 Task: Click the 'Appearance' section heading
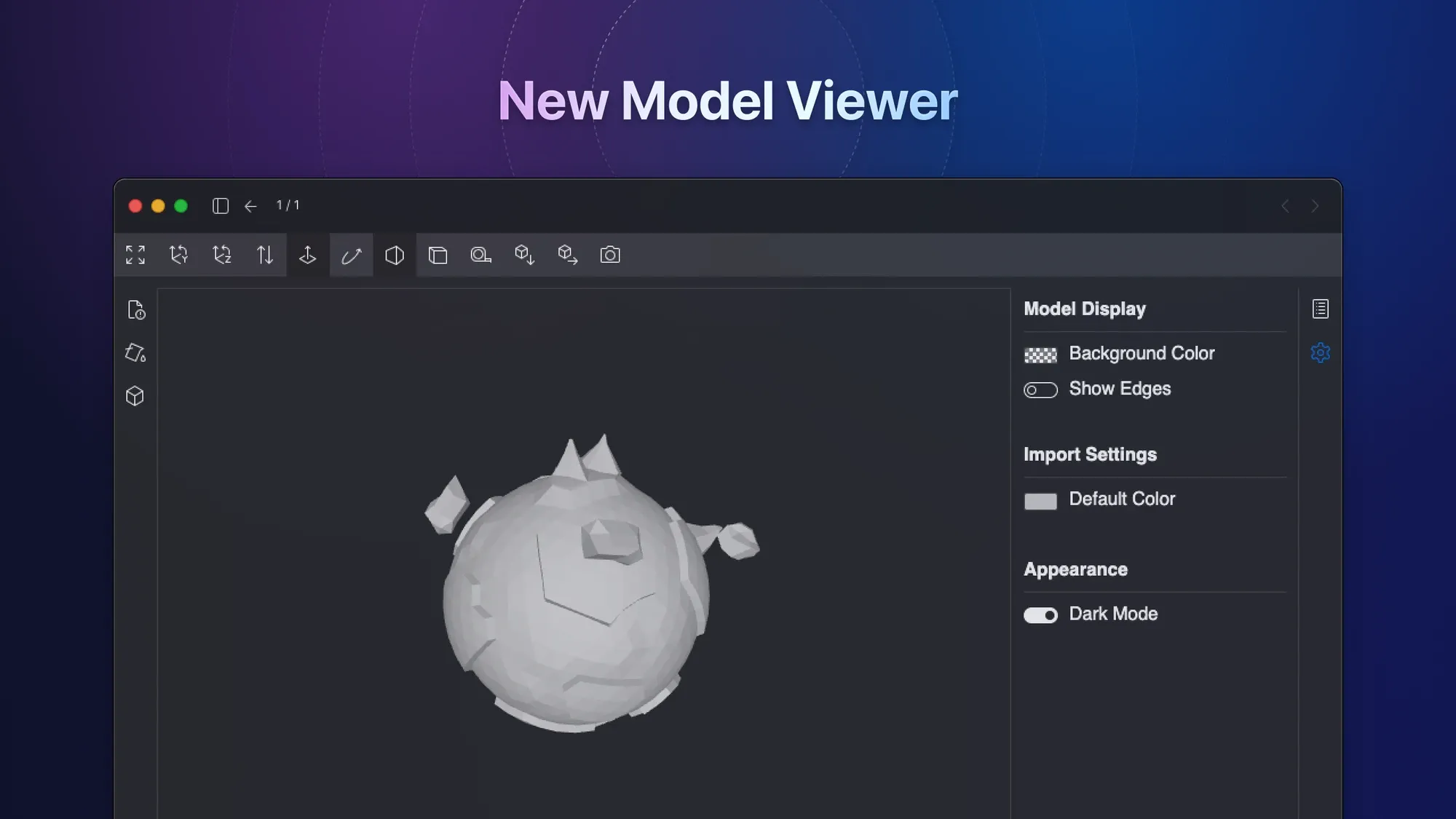pyautogui.click(x=1075, y=569)
